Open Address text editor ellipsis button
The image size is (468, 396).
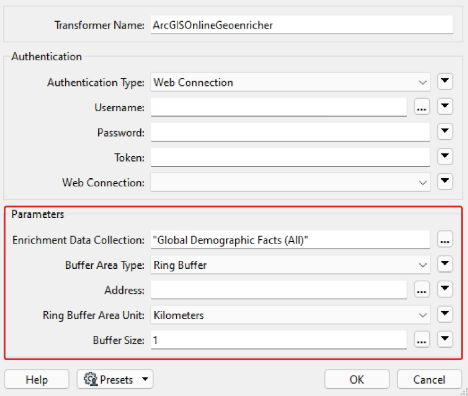422,290
